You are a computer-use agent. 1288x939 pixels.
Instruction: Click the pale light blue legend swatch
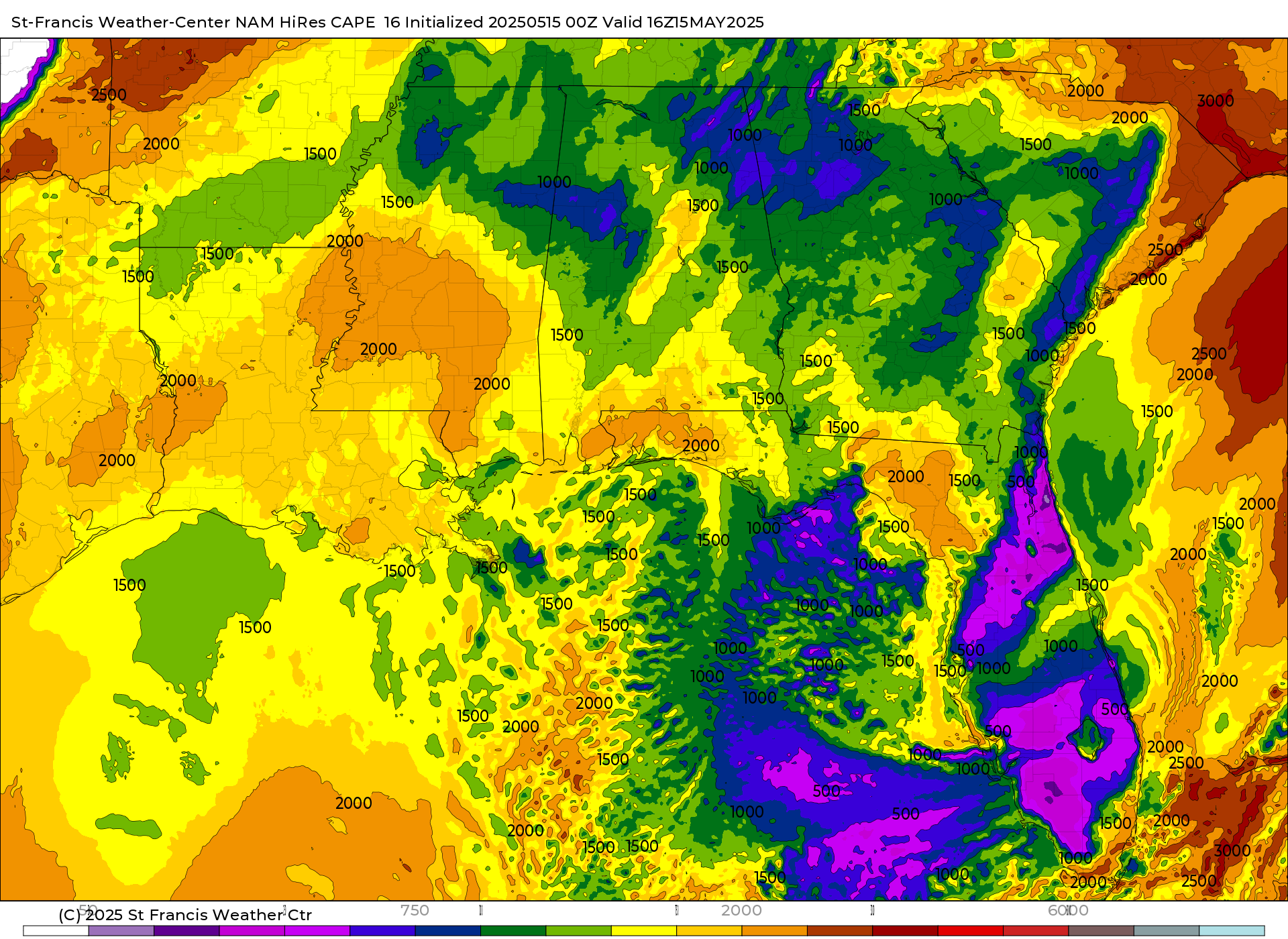click(x=1232, y=931)
